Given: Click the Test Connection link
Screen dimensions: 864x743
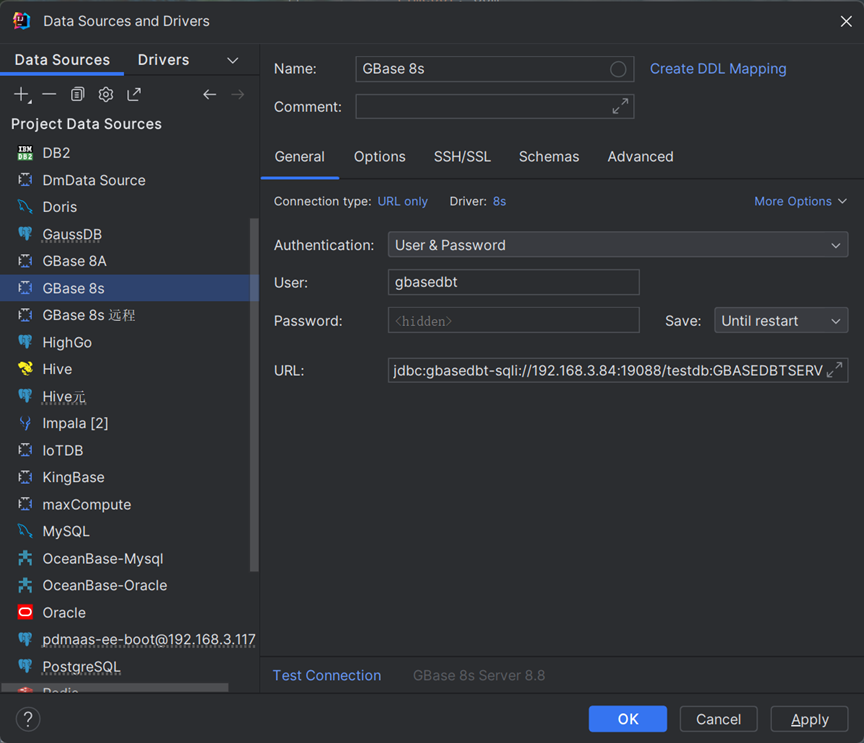Looking at the screenshot, I should pos(326,676).
